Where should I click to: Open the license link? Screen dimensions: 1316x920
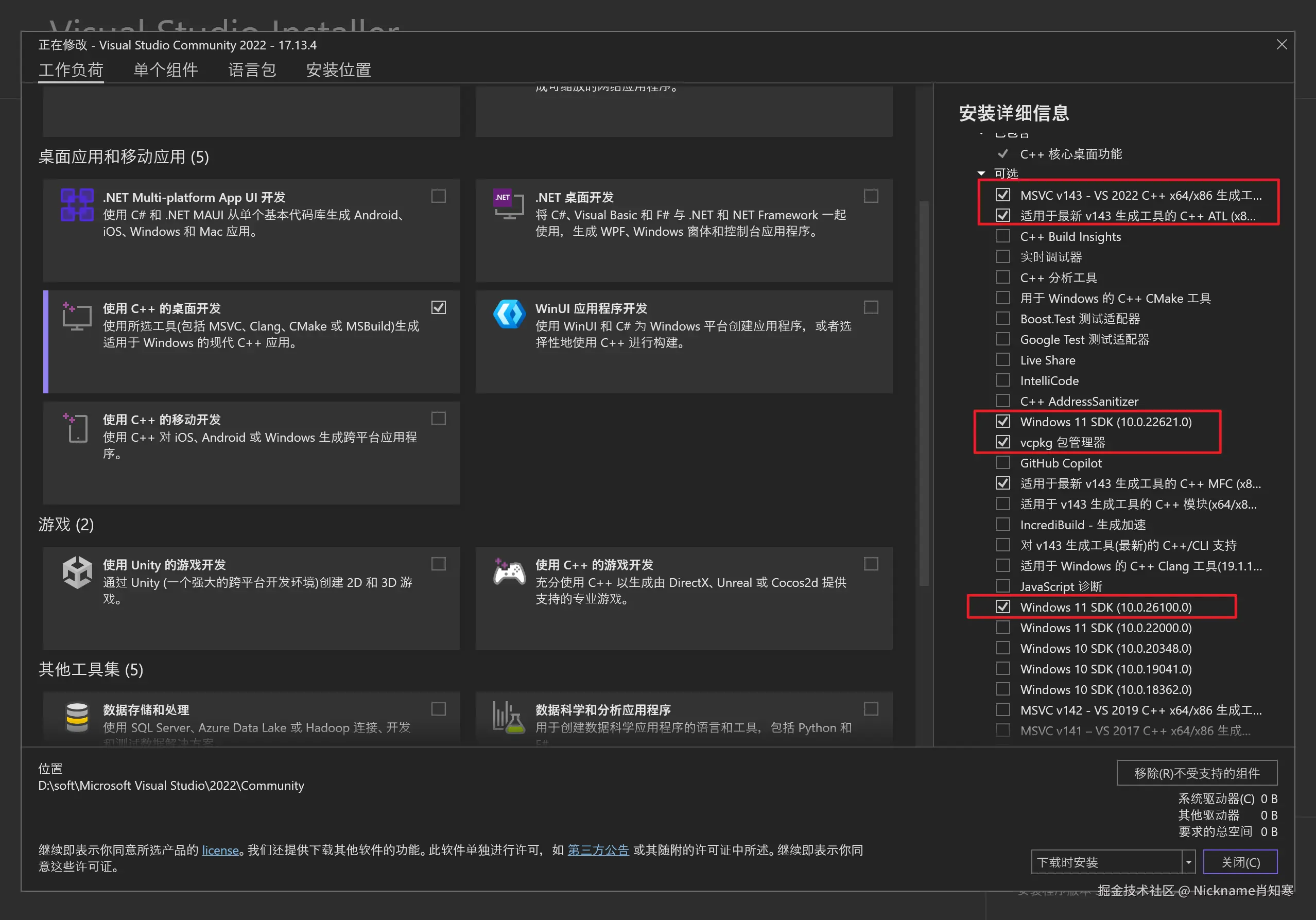(220, 850)
